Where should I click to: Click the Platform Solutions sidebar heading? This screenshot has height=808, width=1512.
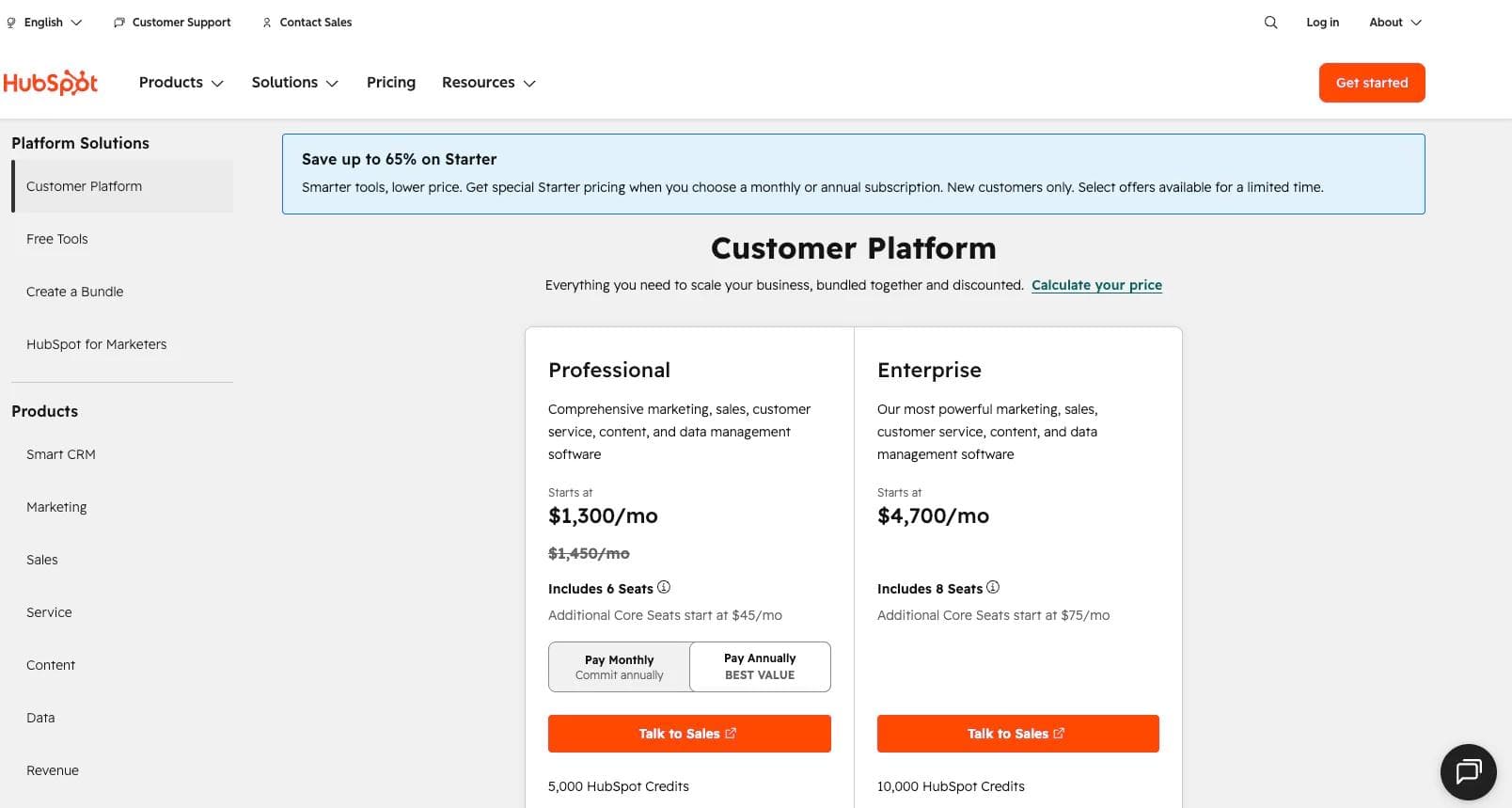point(80,143)
